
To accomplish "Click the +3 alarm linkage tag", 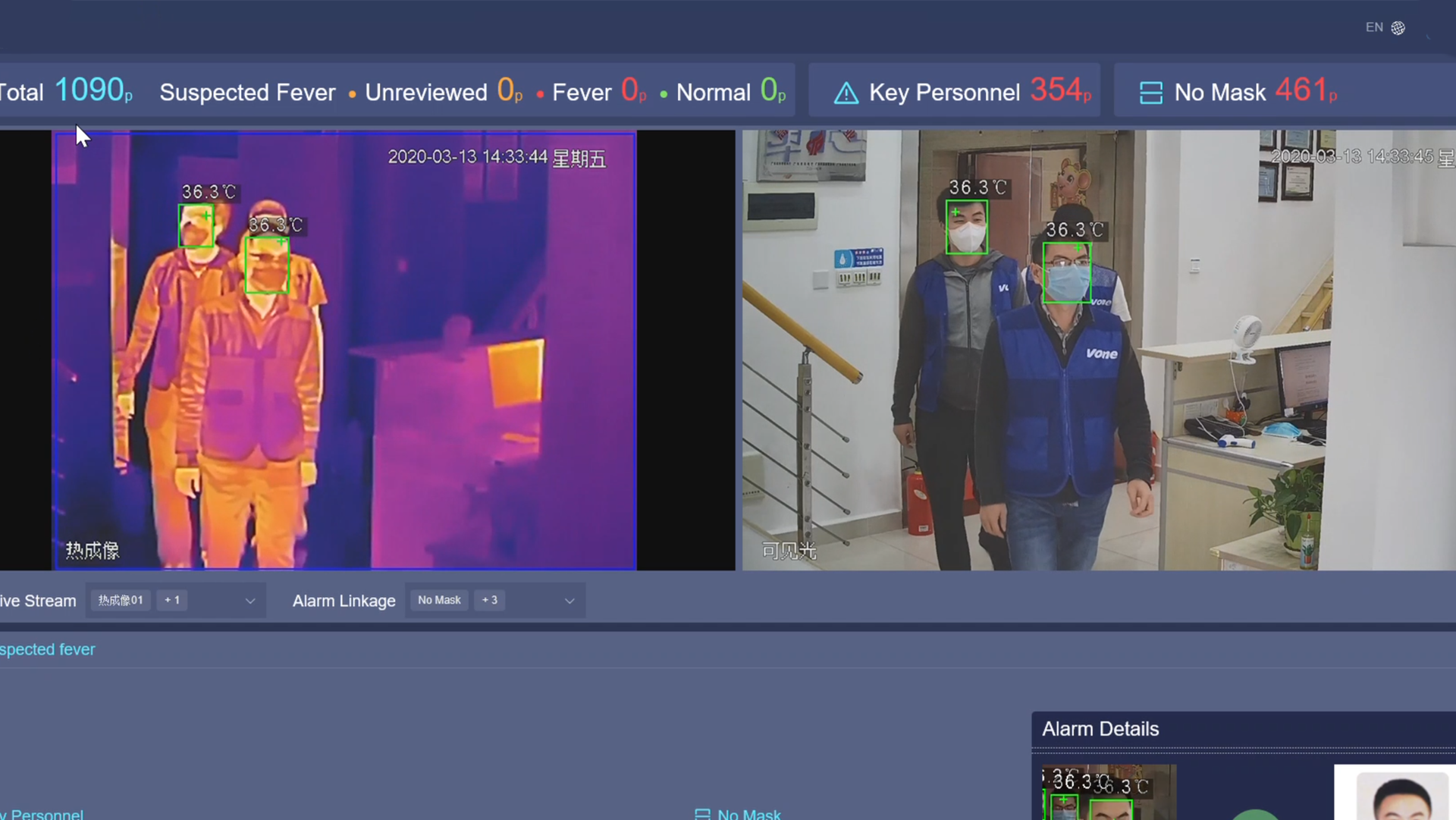I will coord(490,600).
